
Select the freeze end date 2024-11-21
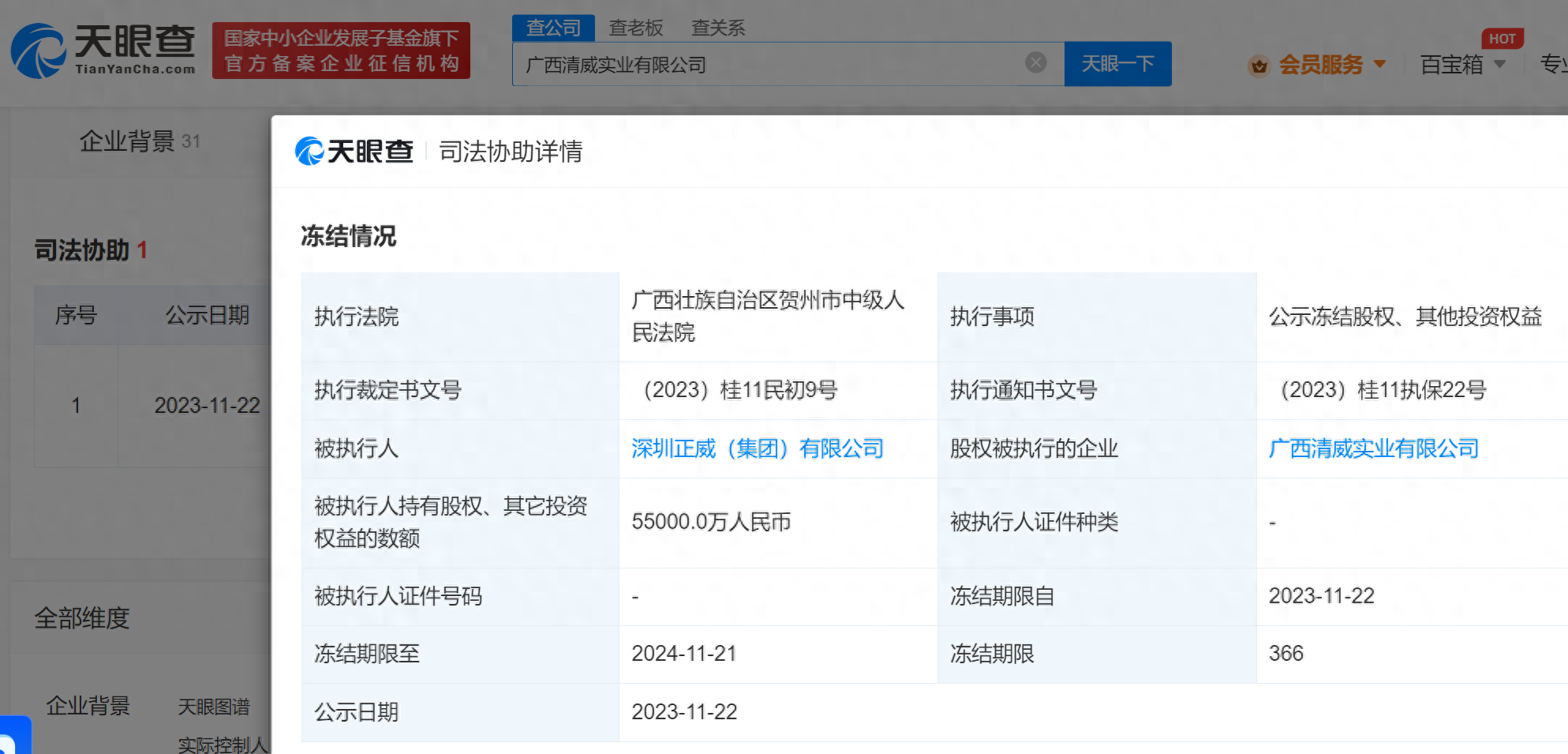(683, 654)
